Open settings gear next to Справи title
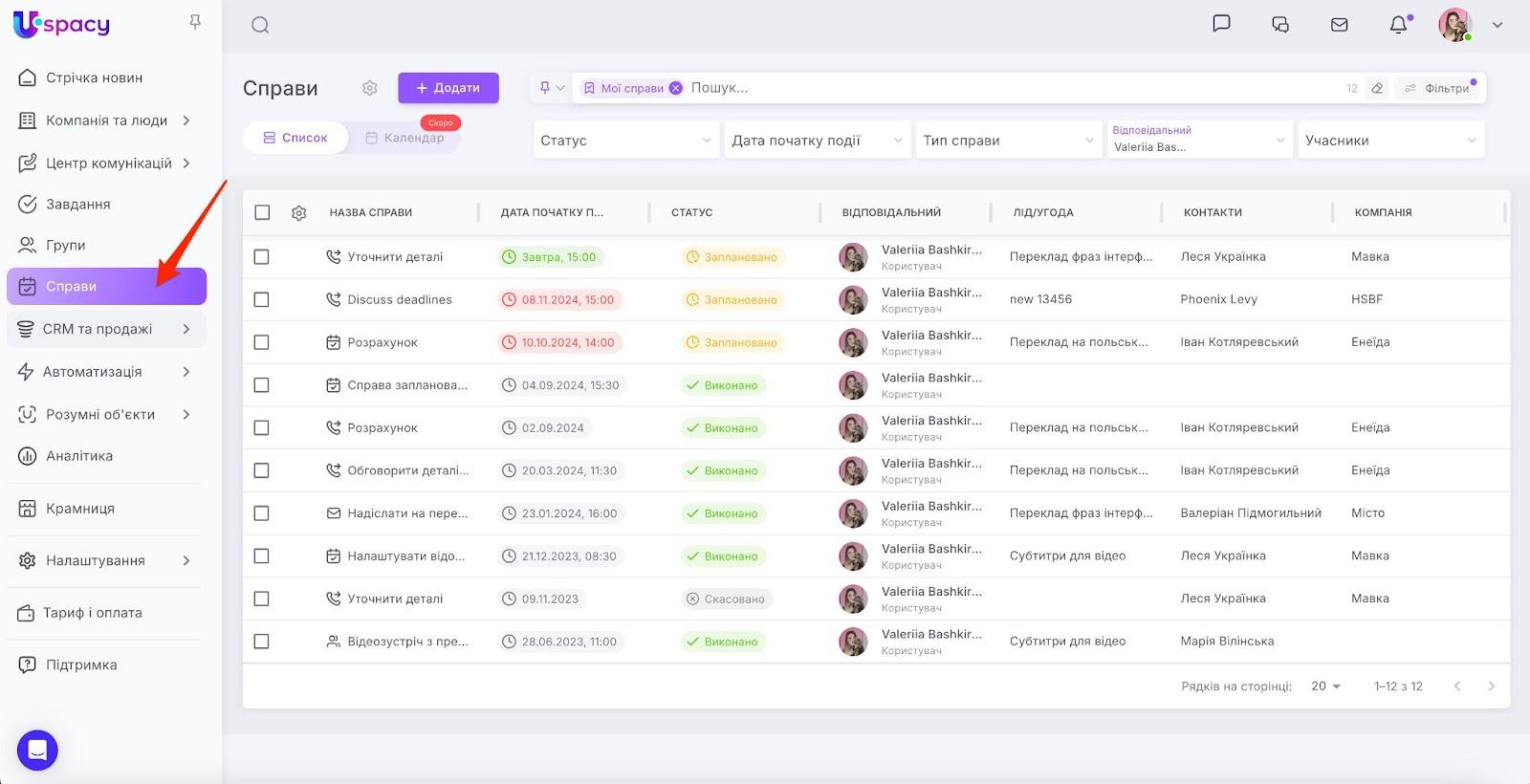The image size is (1530, 784). (370, 88)
